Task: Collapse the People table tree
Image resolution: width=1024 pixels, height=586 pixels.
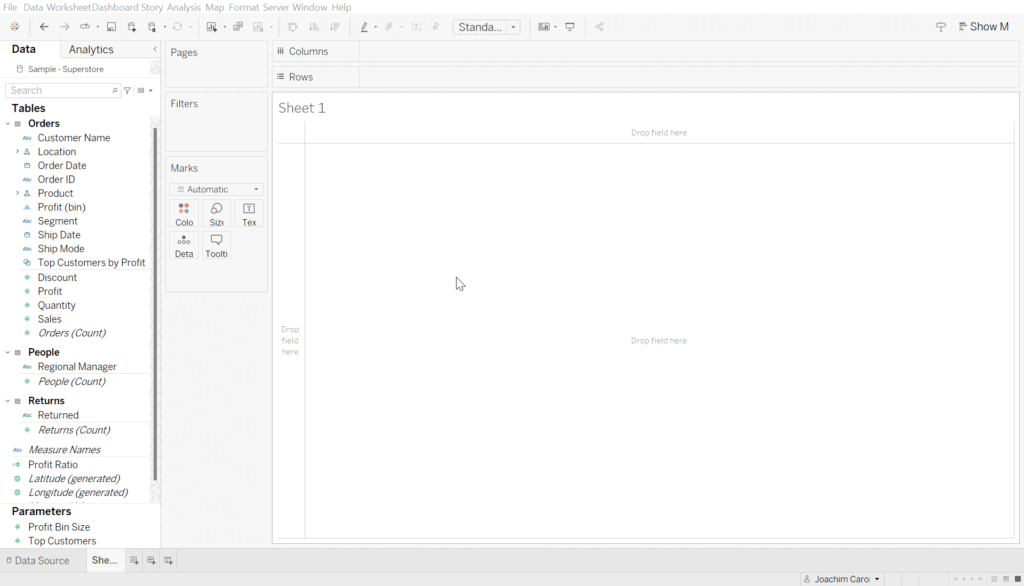Action: click(x=8, y=352)
